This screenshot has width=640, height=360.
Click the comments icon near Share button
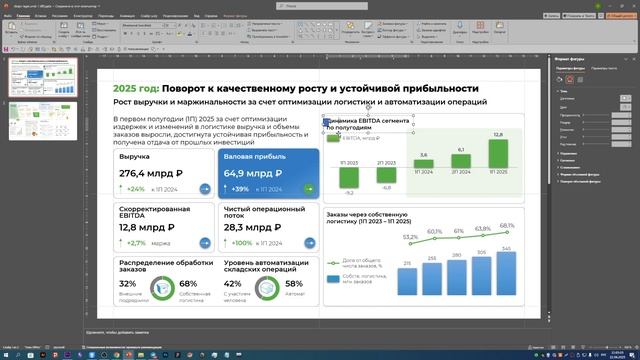coord(601,16)
